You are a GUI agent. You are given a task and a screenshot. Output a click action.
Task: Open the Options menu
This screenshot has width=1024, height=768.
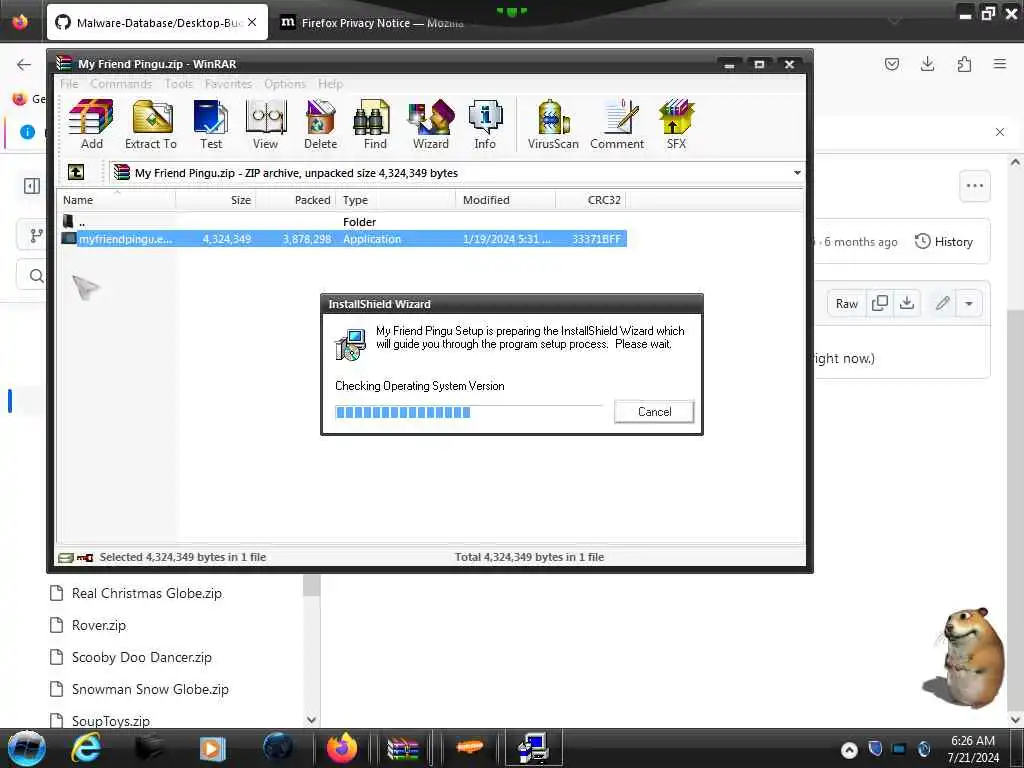(x=285, y=84)
